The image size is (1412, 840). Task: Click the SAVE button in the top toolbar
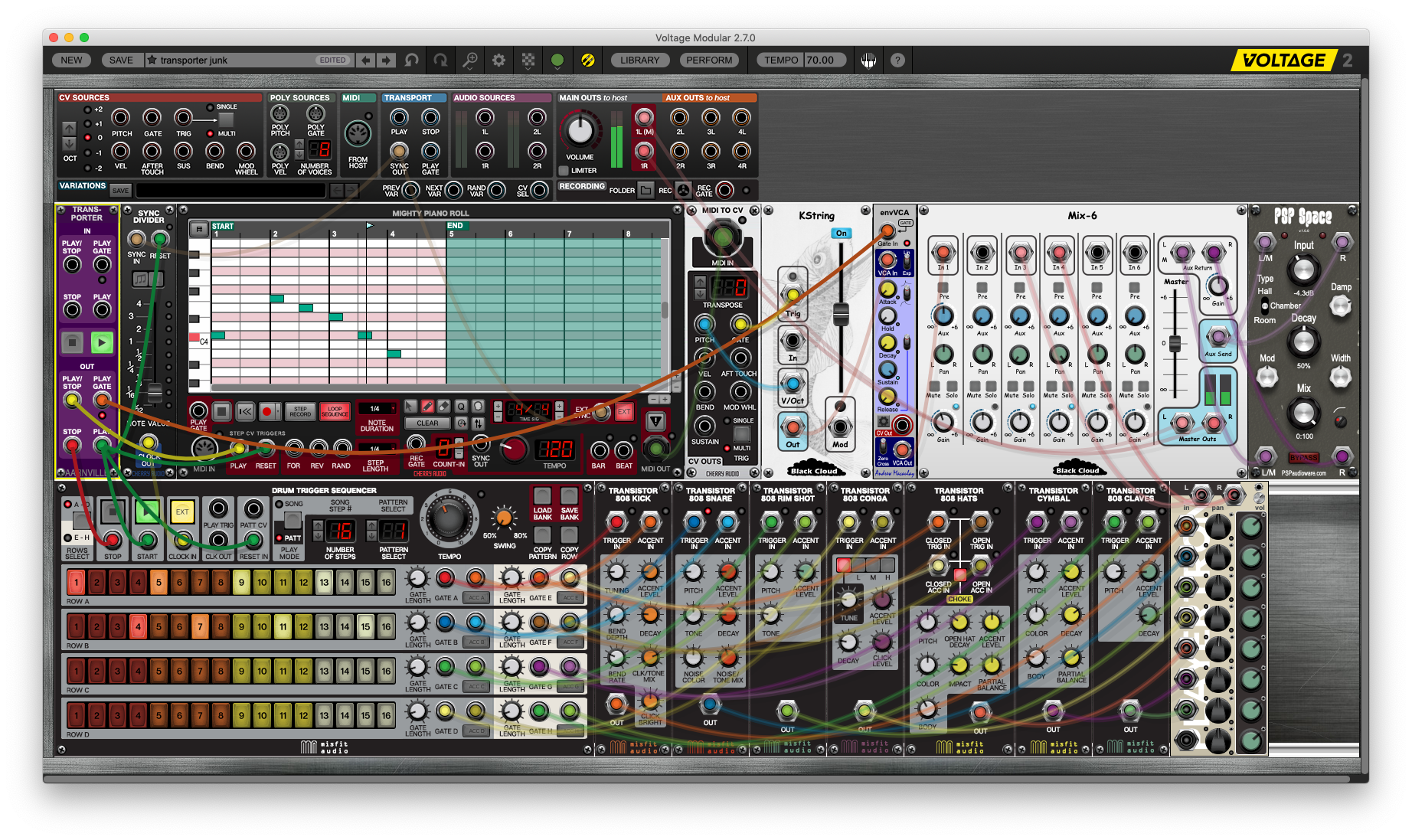[121, 60]
